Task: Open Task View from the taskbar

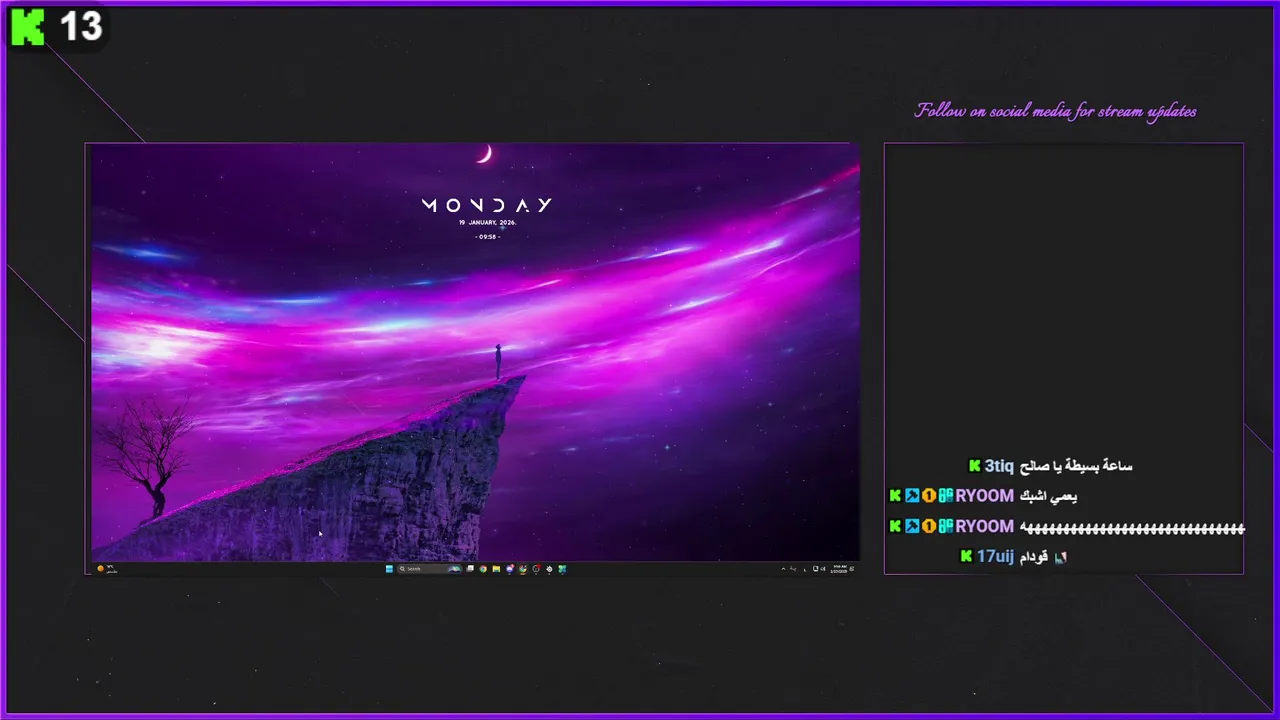Action: coord(470,569)
